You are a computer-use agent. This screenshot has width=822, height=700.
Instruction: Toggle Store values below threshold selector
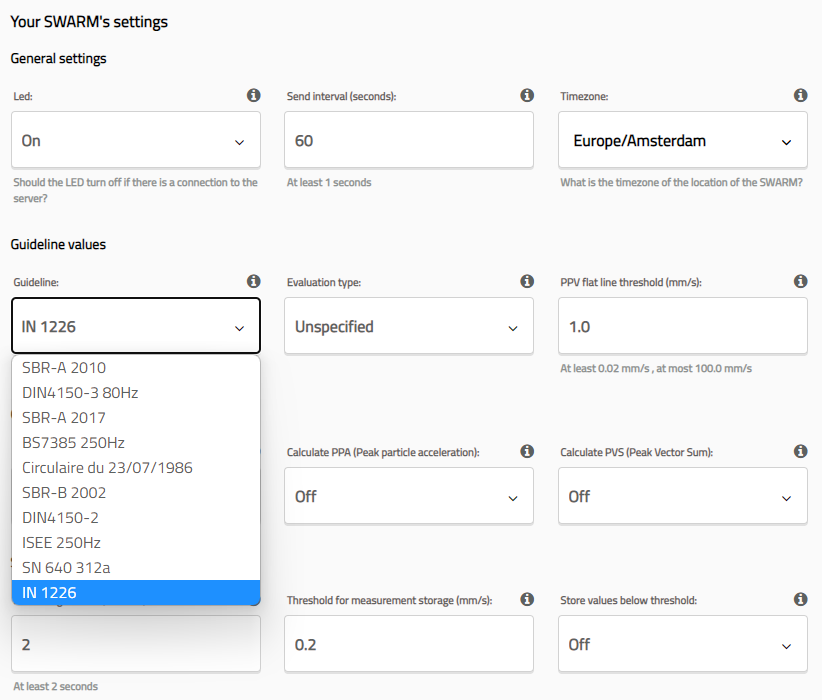(682, 644)
